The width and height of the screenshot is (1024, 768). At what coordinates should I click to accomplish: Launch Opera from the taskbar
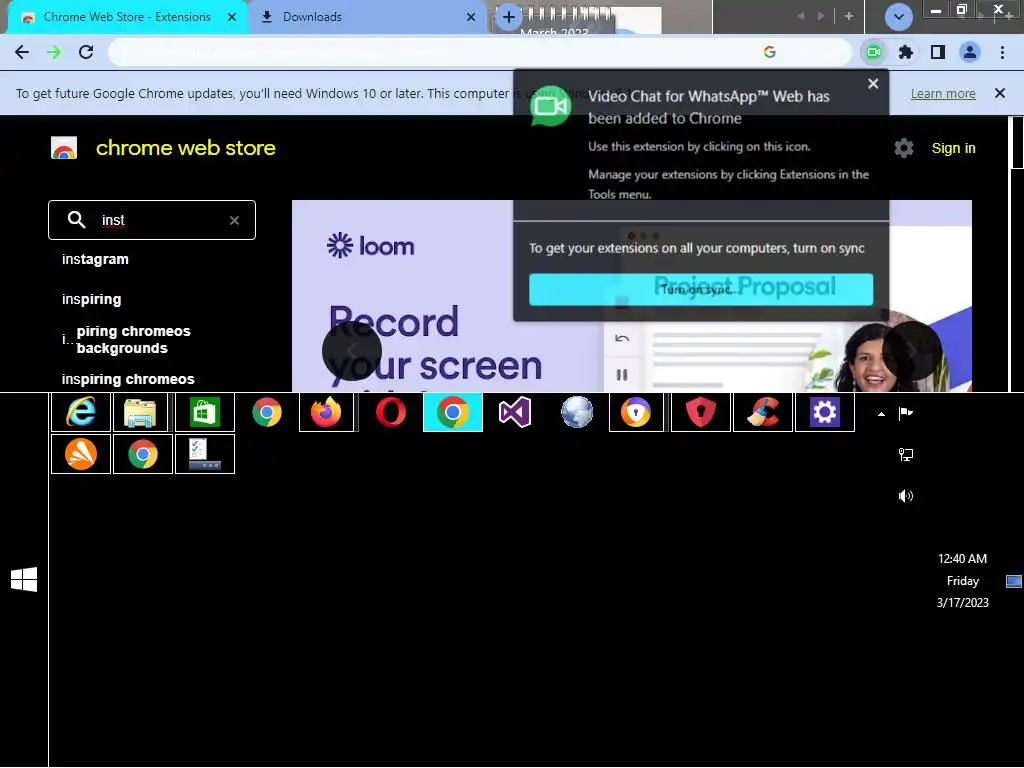391,412
